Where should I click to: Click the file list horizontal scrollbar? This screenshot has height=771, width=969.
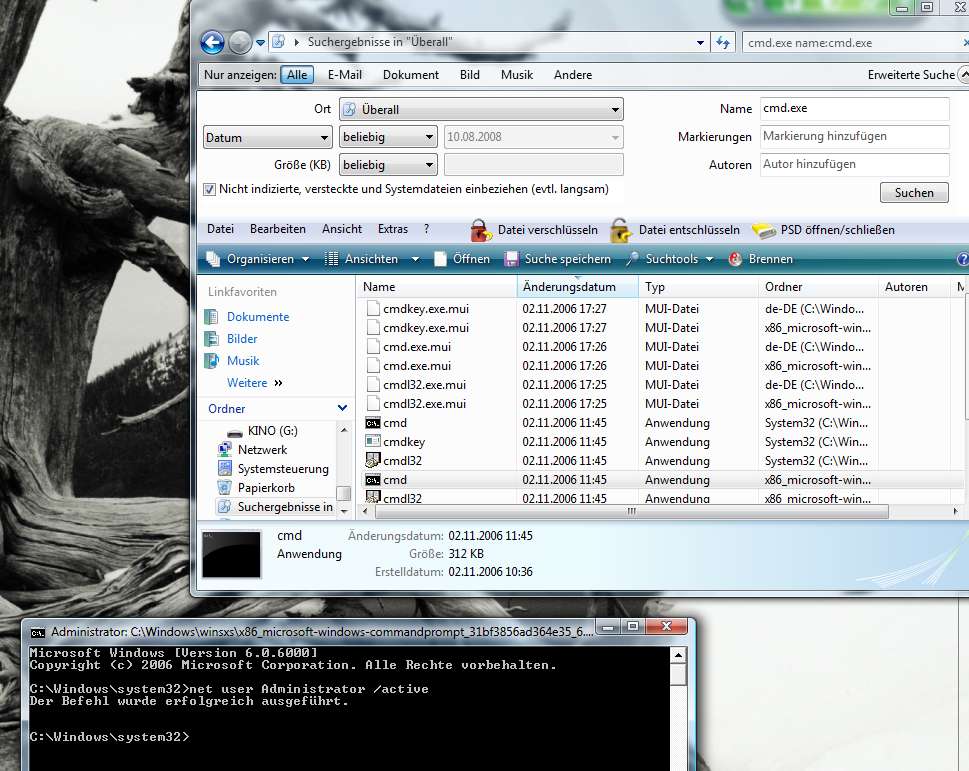click(x=632, y=512)
